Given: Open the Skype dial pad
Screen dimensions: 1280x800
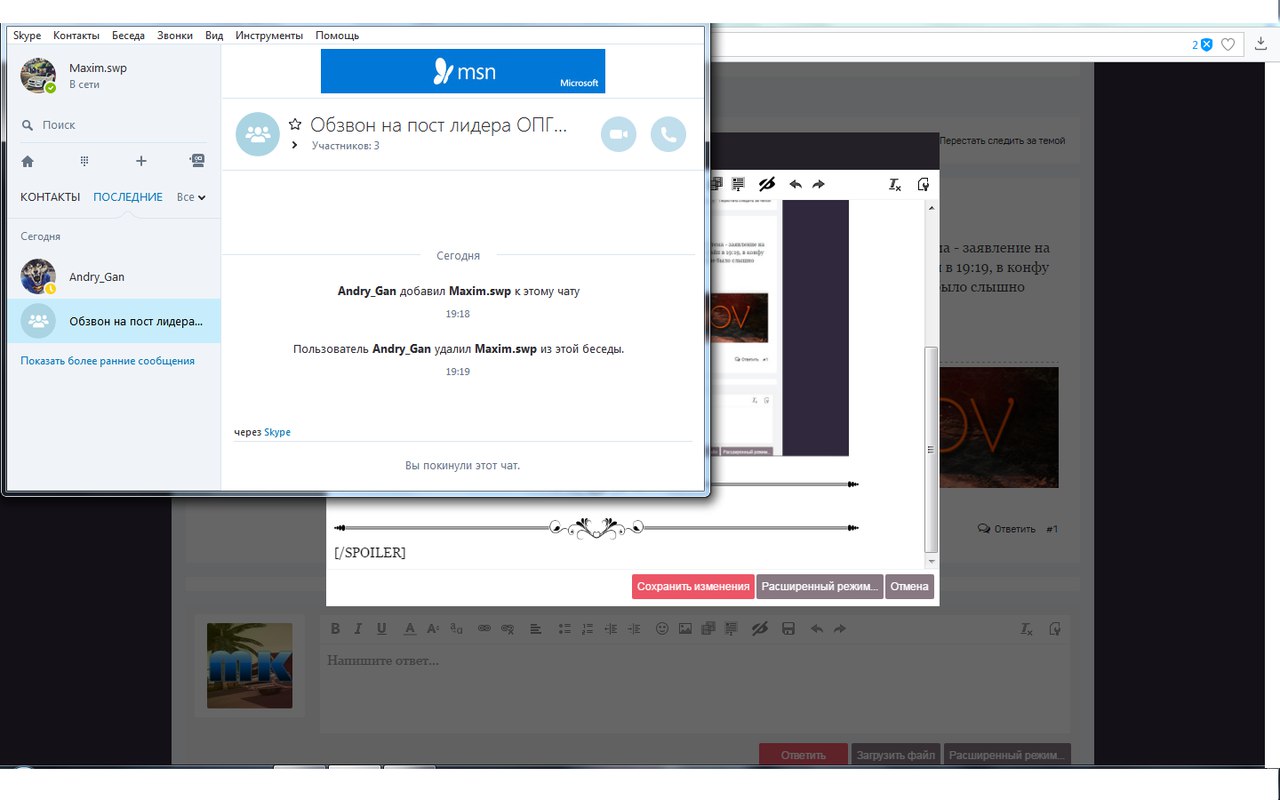Looking at the screenshot, I should pyautogui.click(x=85, y=161).
